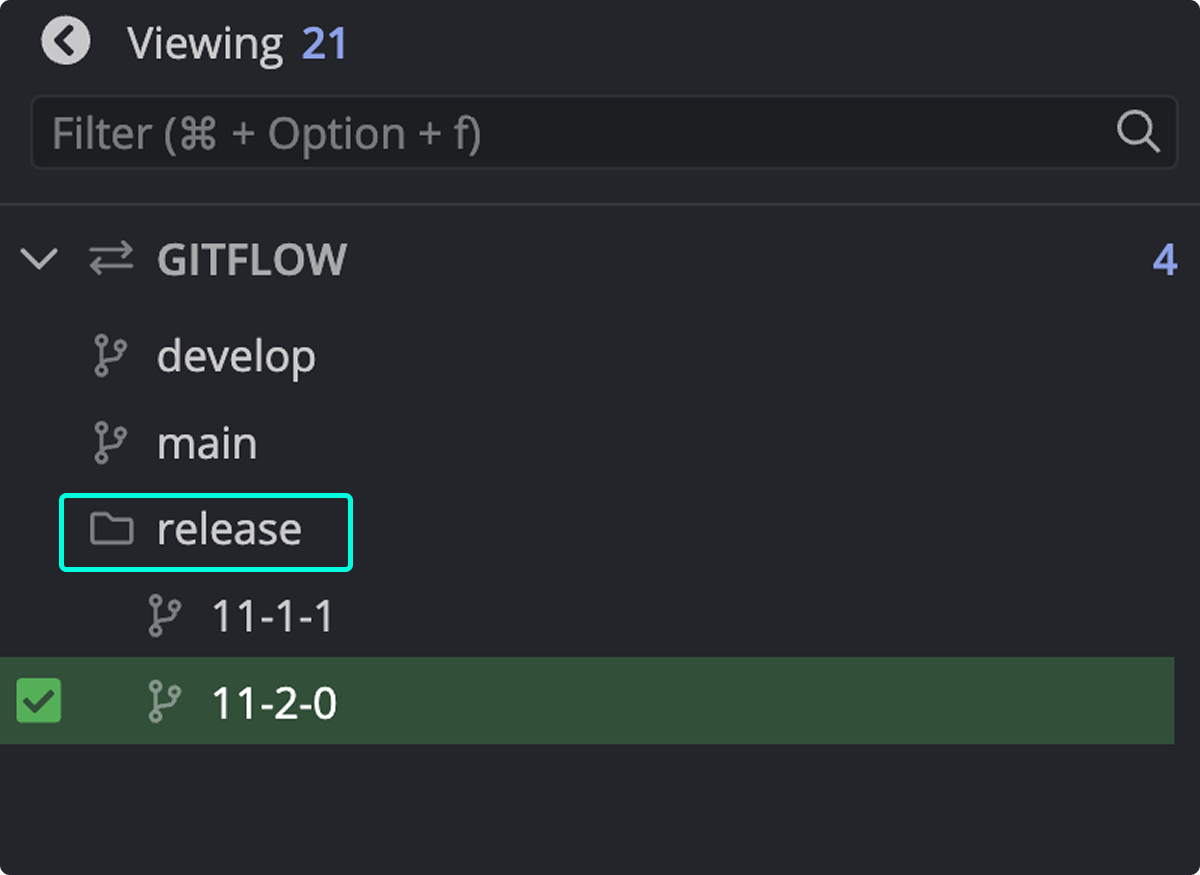Click the branch icon next to main
This screenshot has height=875, width=1200.
pyautogui.click(x=110, y=441)
